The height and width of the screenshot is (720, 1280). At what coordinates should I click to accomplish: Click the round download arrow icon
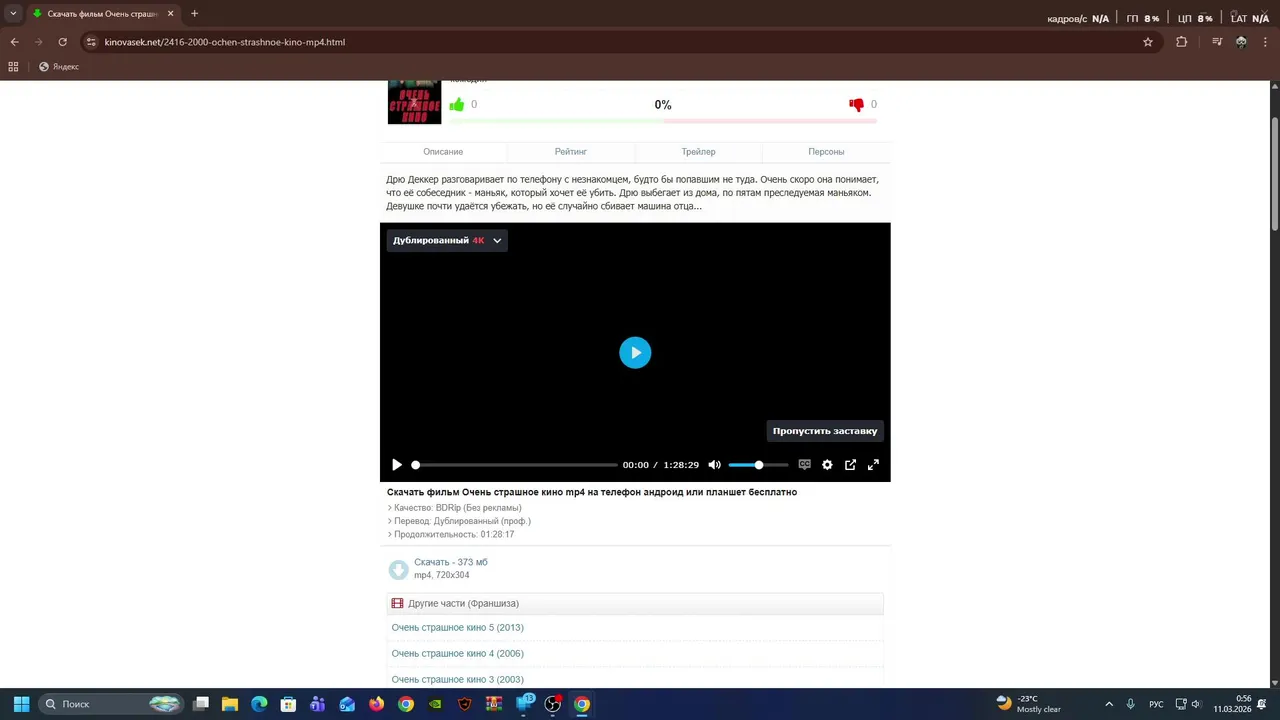click(398, 569)
